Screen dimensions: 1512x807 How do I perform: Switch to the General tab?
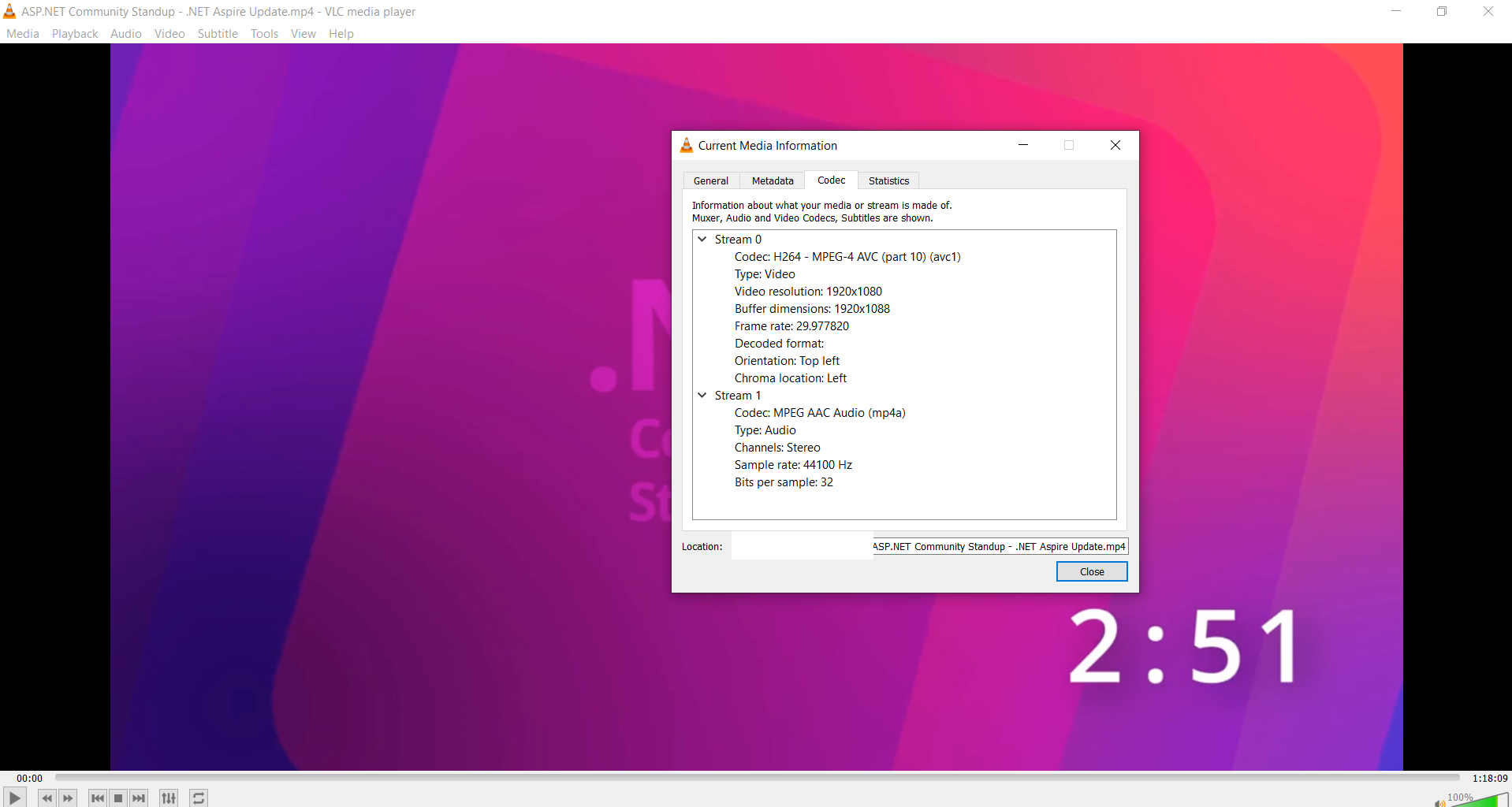point(711,180)
